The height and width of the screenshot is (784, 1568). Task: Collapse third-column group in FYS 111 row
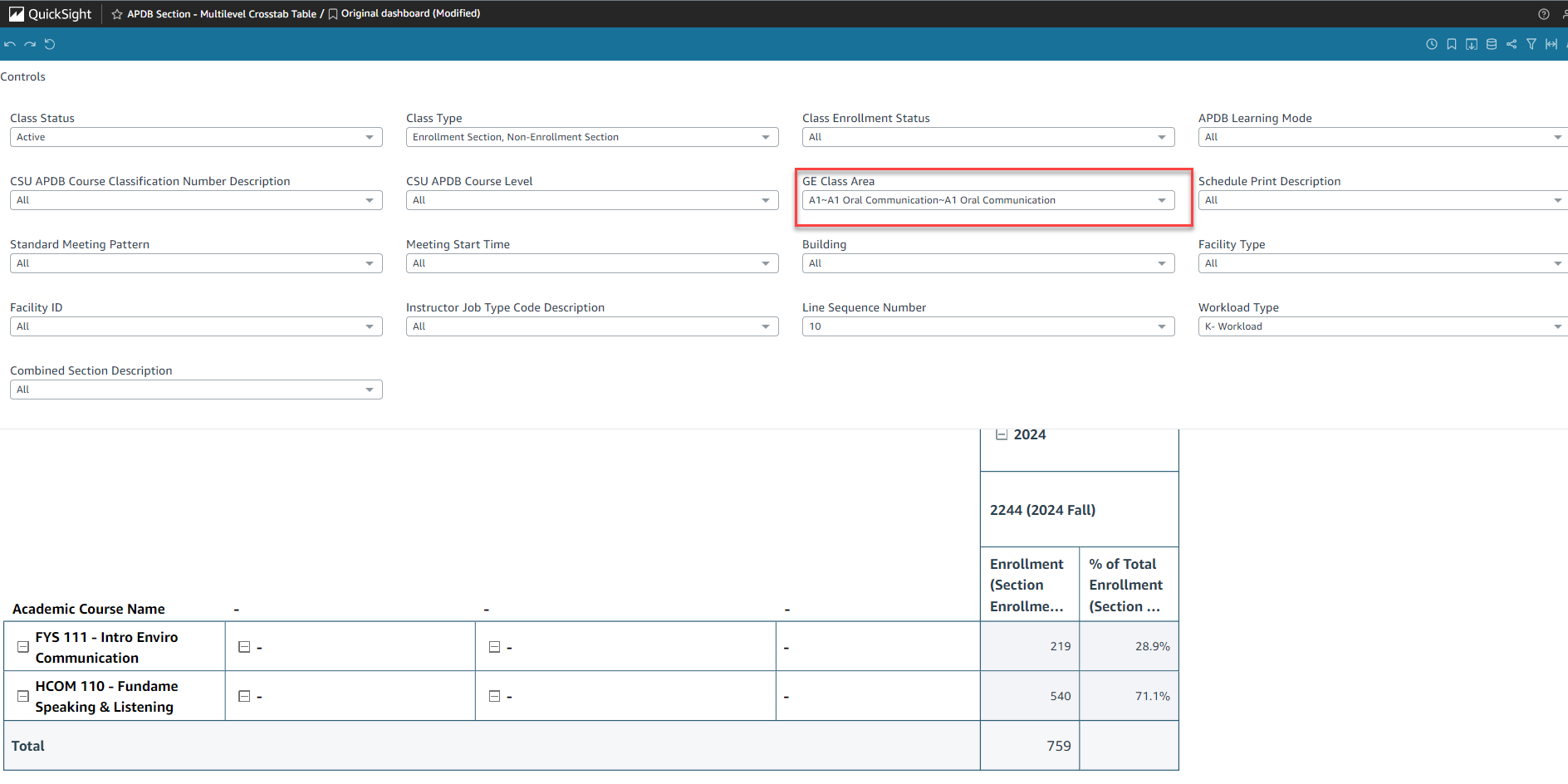[494, 647]
